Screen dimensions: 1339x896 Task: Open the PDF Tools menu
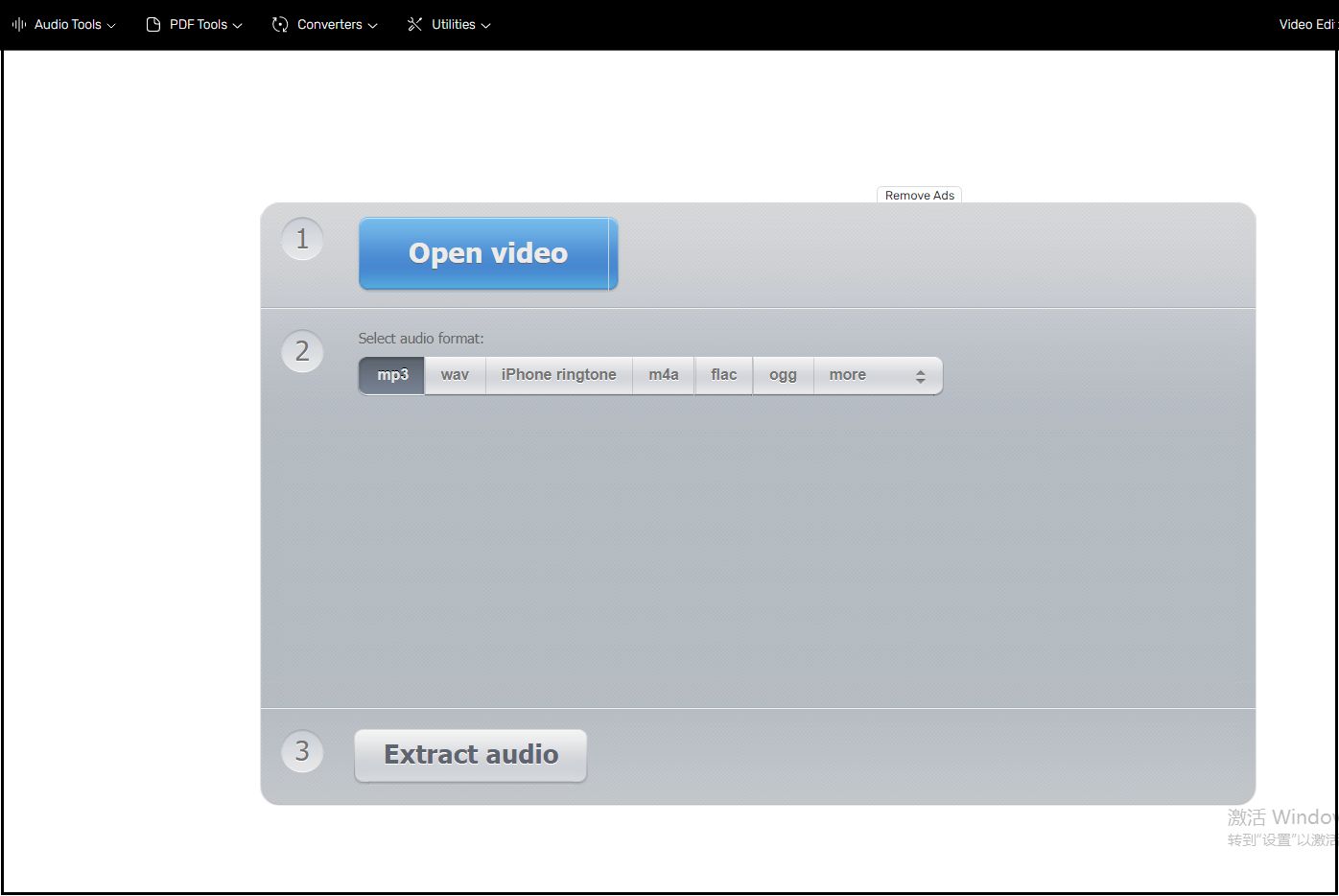(x=194, y=24)
